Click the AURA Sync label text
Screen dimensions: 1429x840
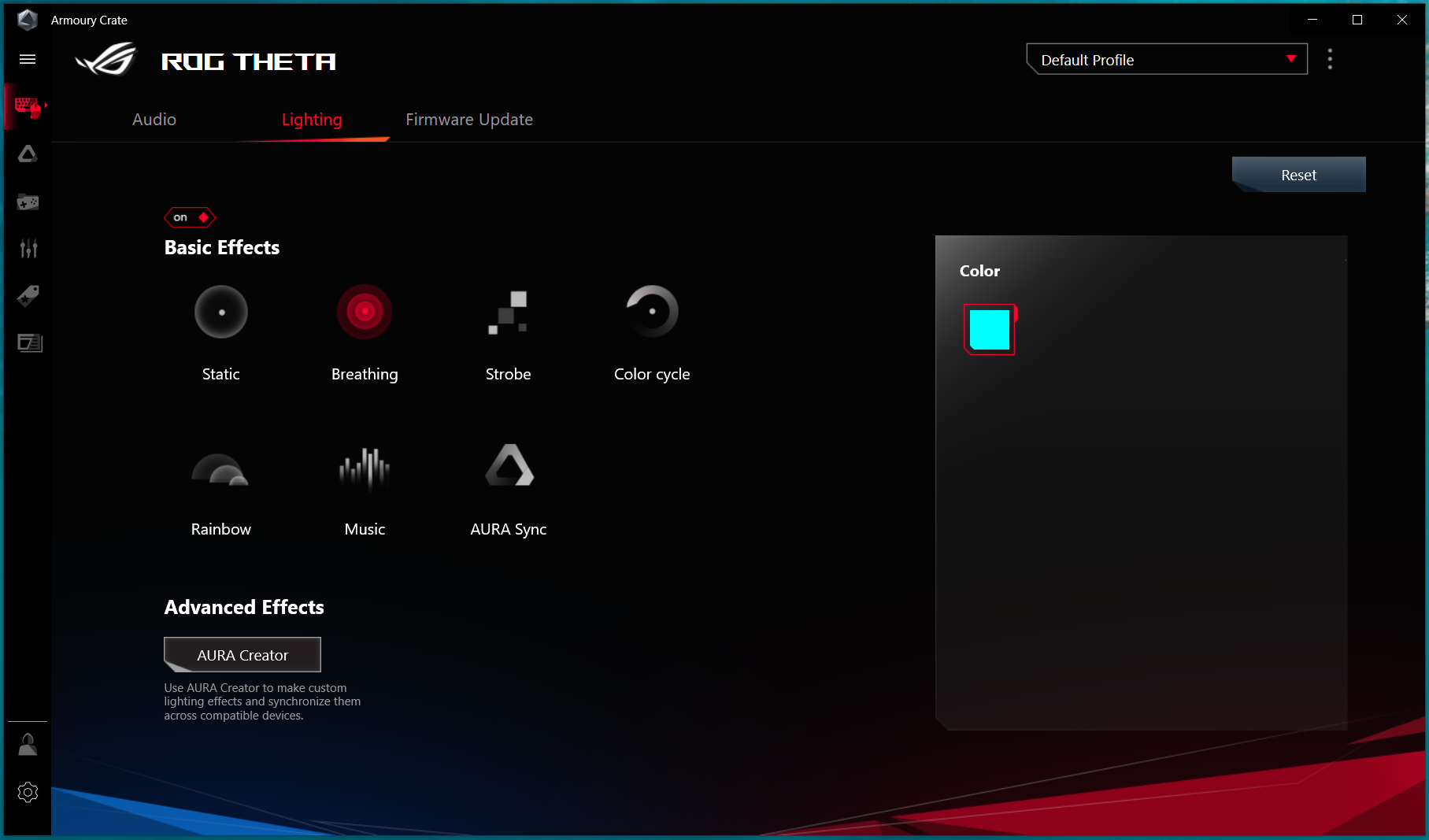click(x=509, y=530)
